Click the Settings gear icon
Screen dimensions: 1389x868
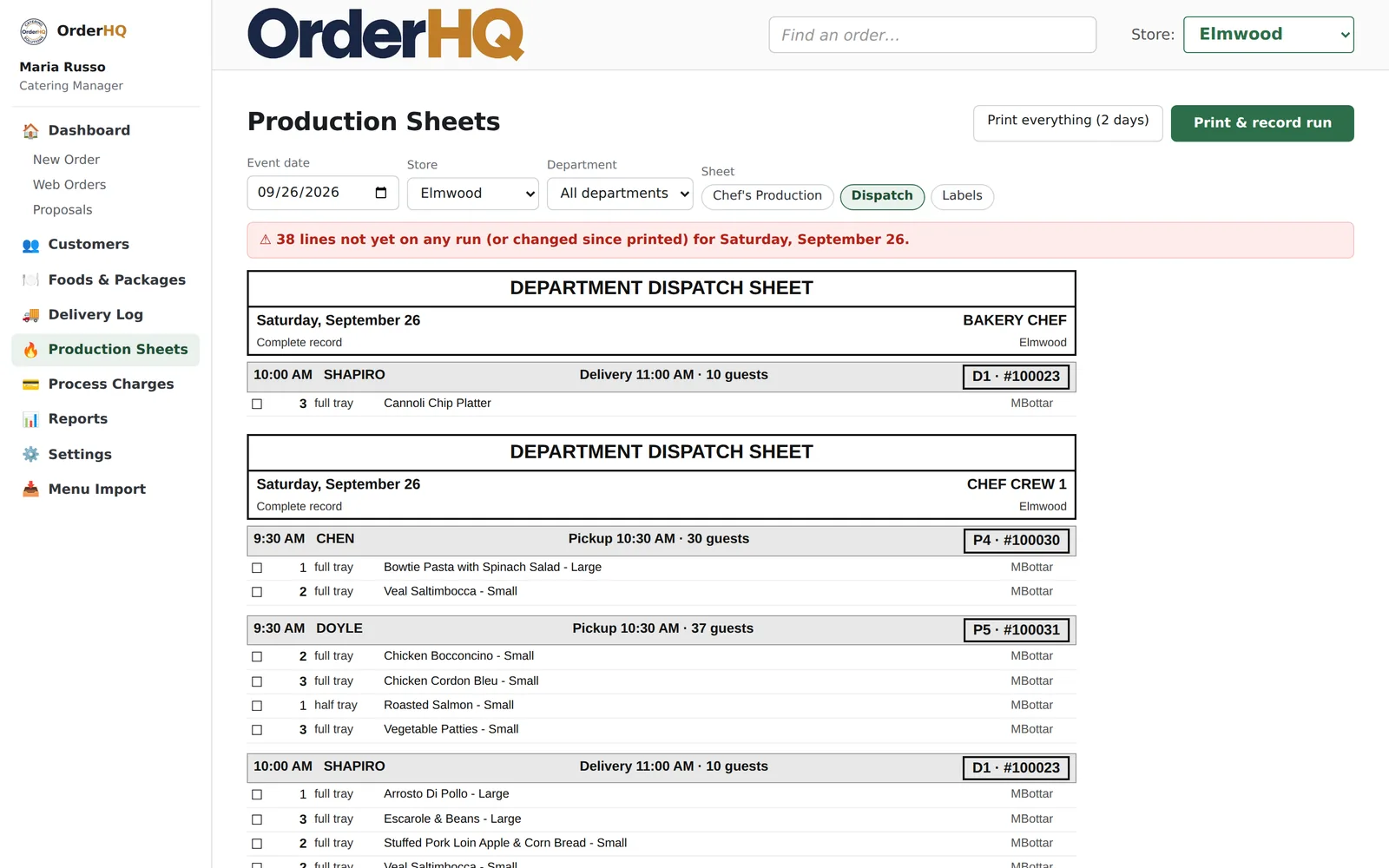tap(30, 455)
